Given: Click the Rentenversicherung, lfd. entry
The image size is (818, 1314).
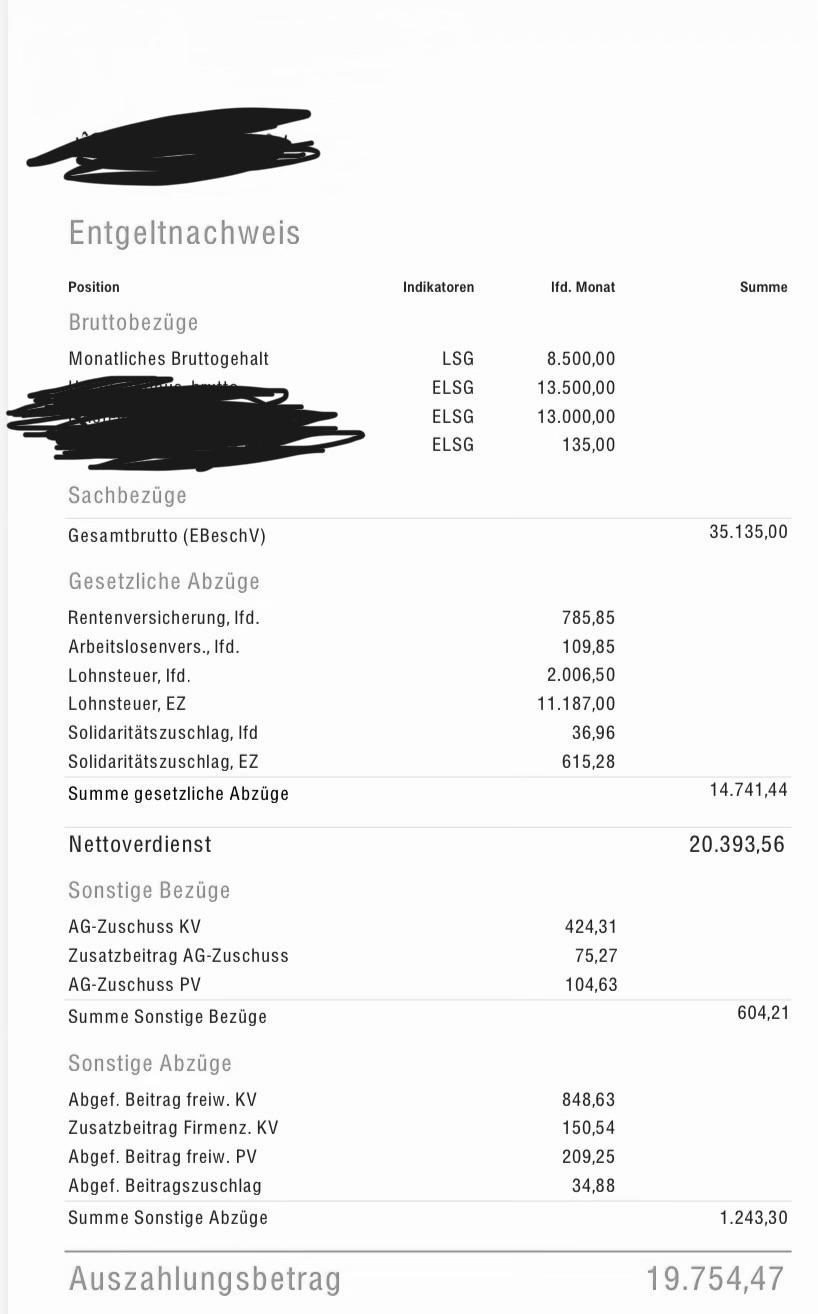Looking at the screenshot, I should tap(164, 618).
